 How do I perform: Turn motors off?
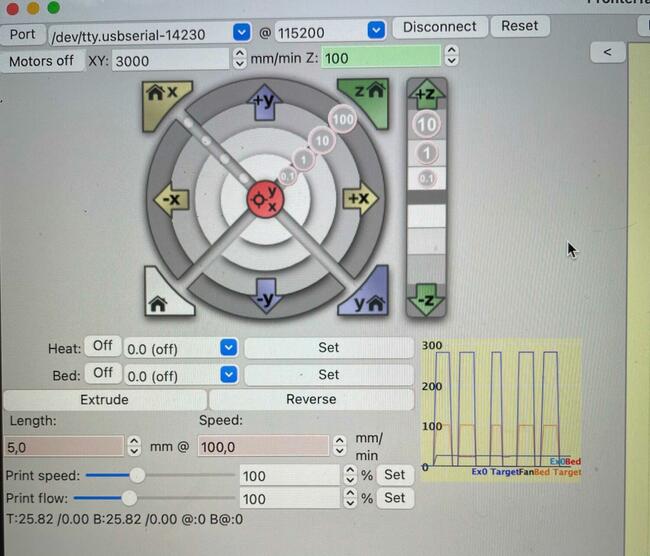point(42,61)
